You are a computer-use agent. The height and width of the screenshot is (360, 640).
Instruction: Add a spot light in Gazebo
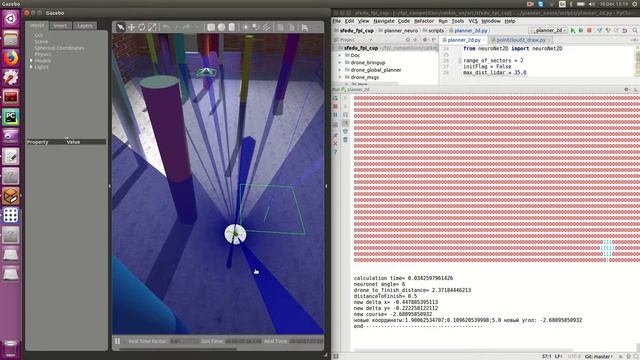[256, 27]
